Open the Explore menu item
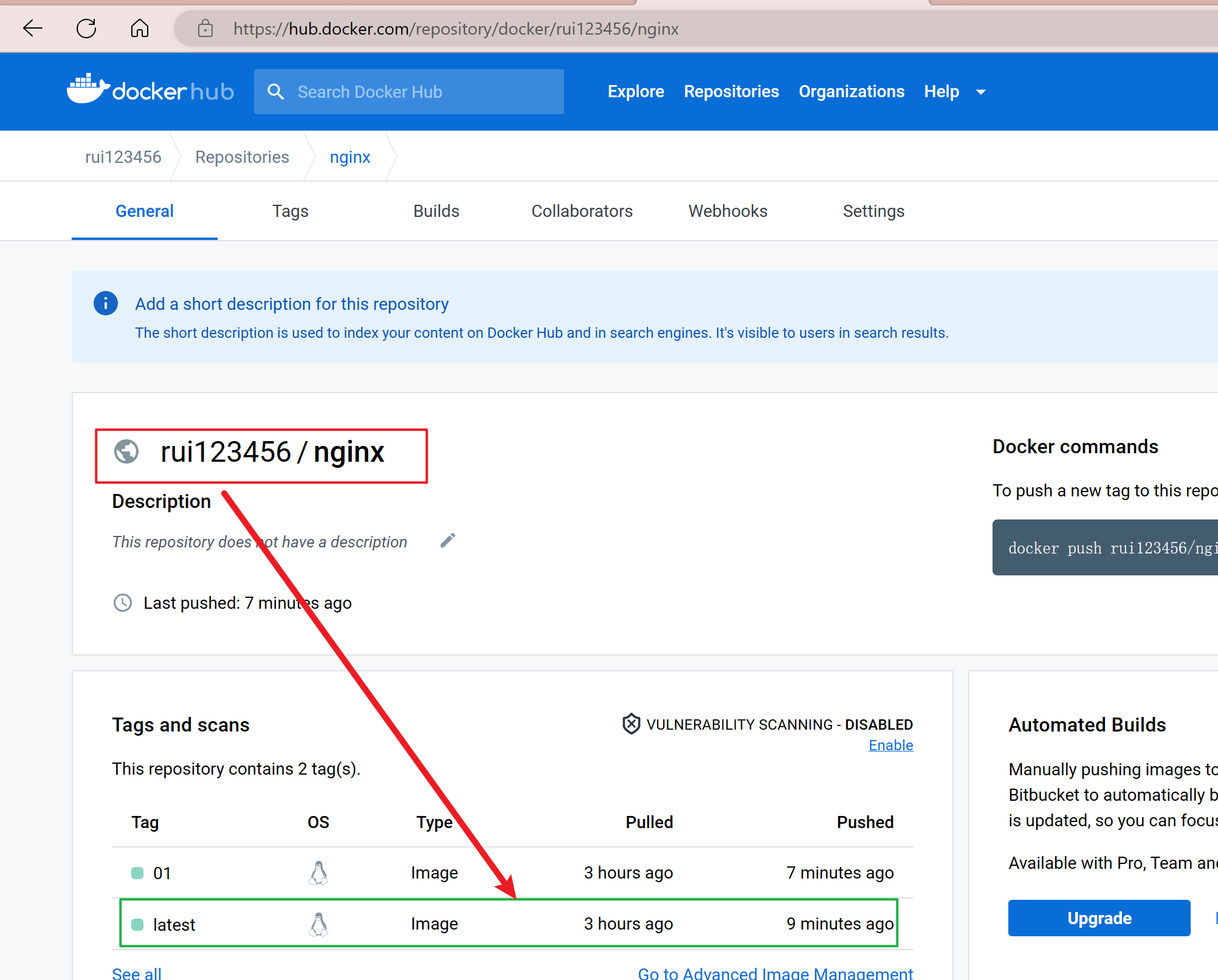 click(636, 91)
